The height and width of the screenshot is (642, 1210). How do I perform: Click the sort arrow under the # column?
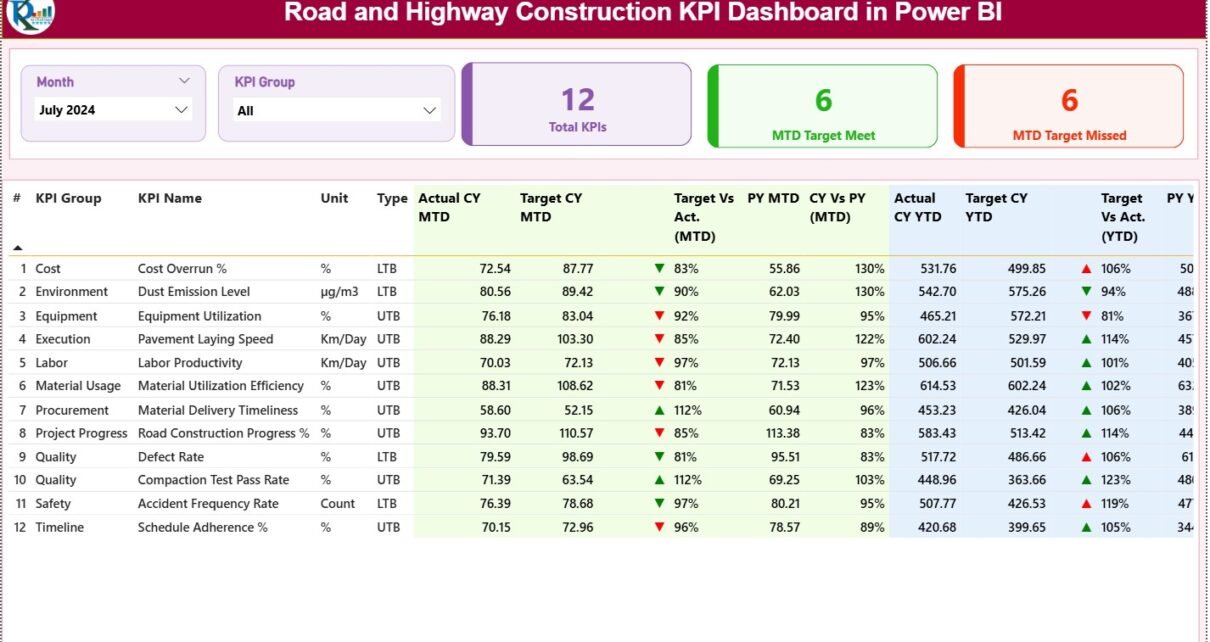pyautogui.click(x=17, y=247)
